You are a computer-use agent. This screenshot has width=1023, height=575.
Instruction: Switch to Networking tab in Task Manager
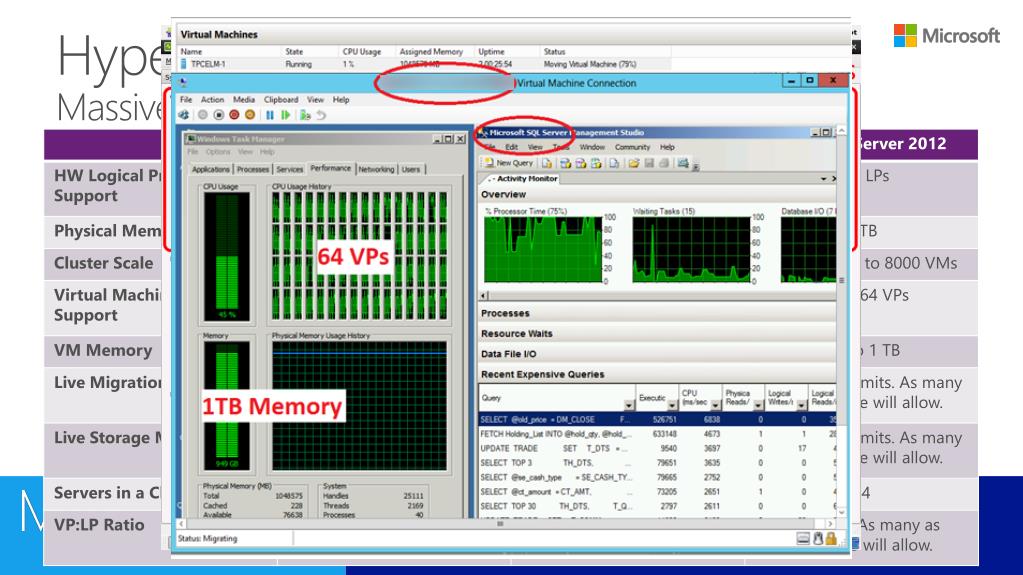(376, 170)
